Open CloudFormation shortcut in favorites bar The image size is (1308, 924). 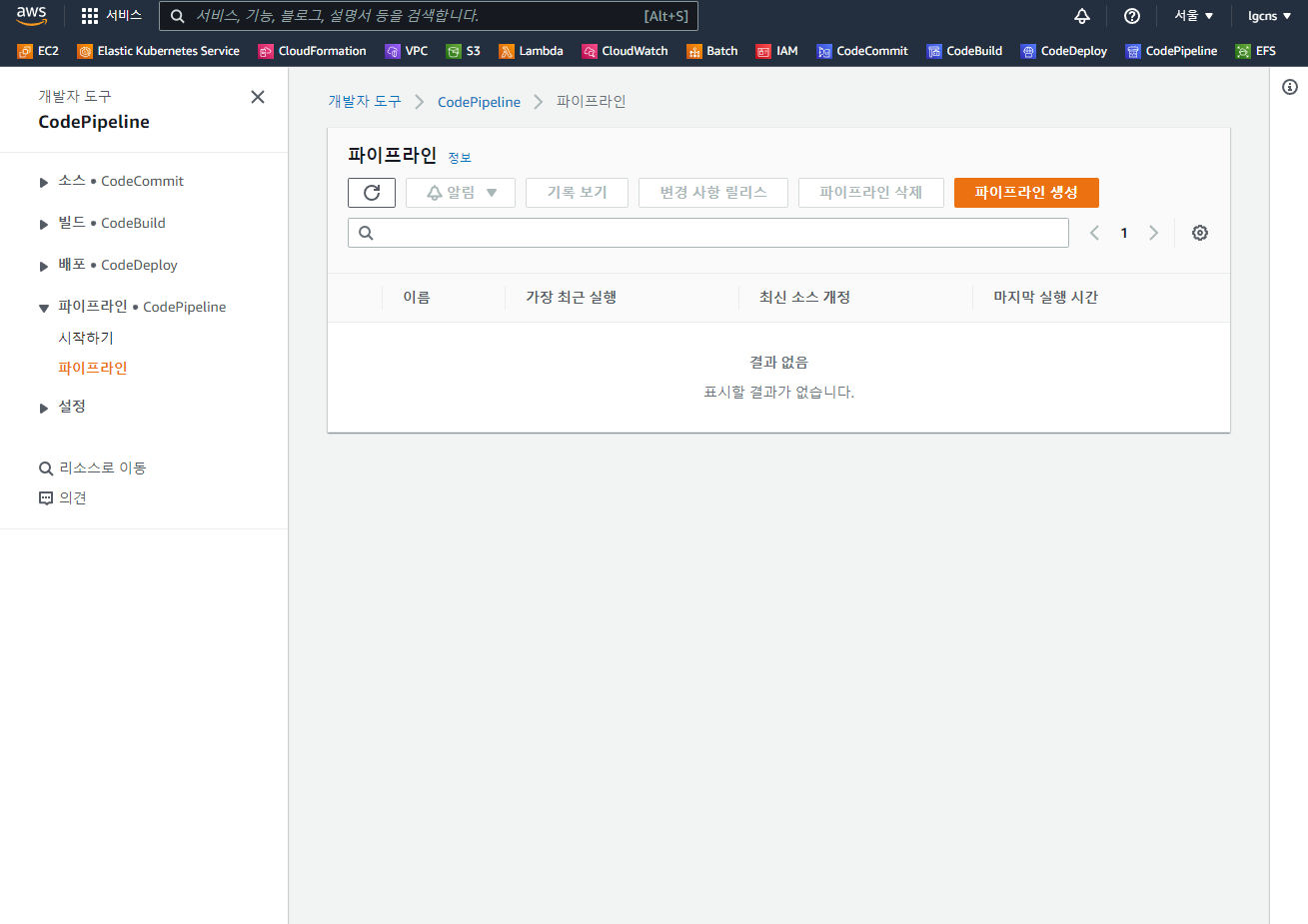312,51
